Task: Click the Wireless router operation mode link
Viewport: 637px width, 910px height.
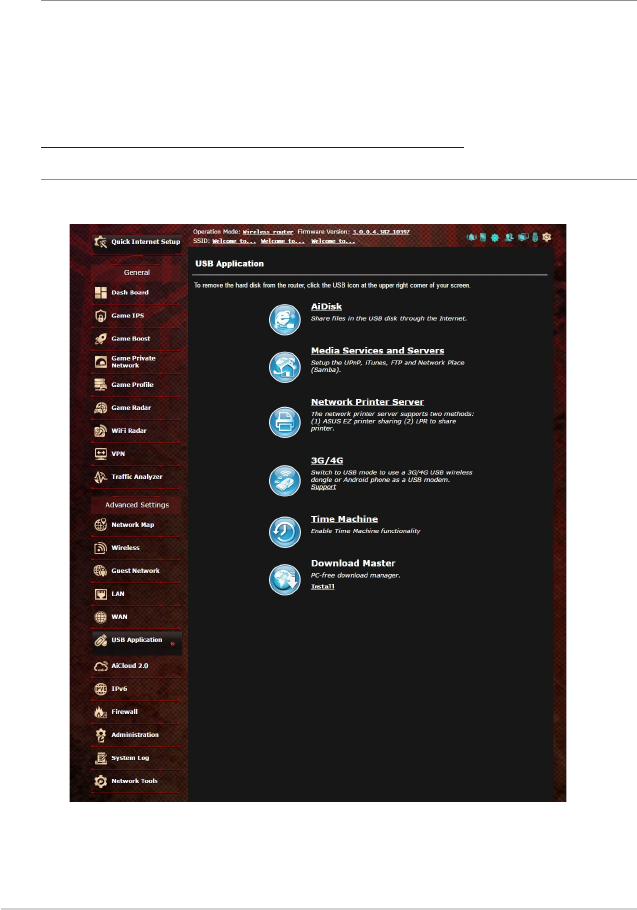Action: point(268,232)
